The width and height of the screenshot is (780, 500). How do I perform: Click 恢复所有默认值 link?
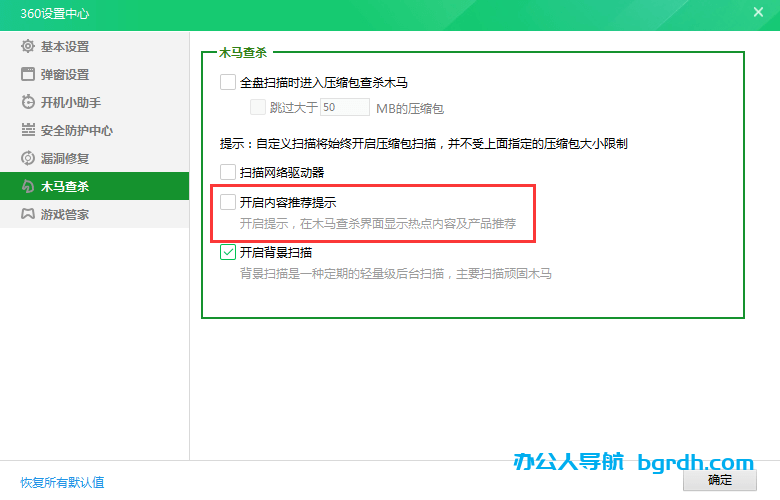[62, 482]
